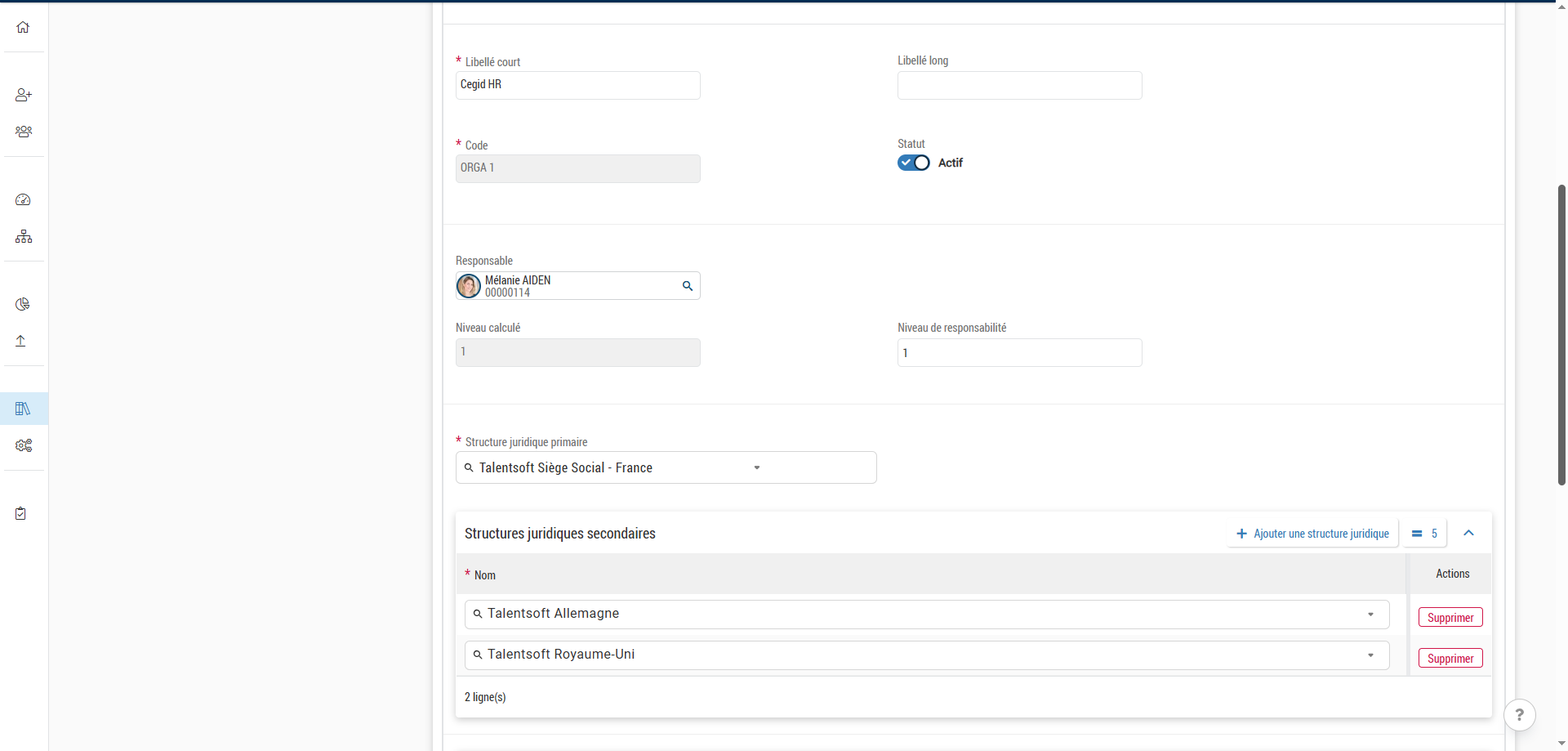
Task: Open Structure juridique primaire dropdown
Action: click(x=756, y=467)
